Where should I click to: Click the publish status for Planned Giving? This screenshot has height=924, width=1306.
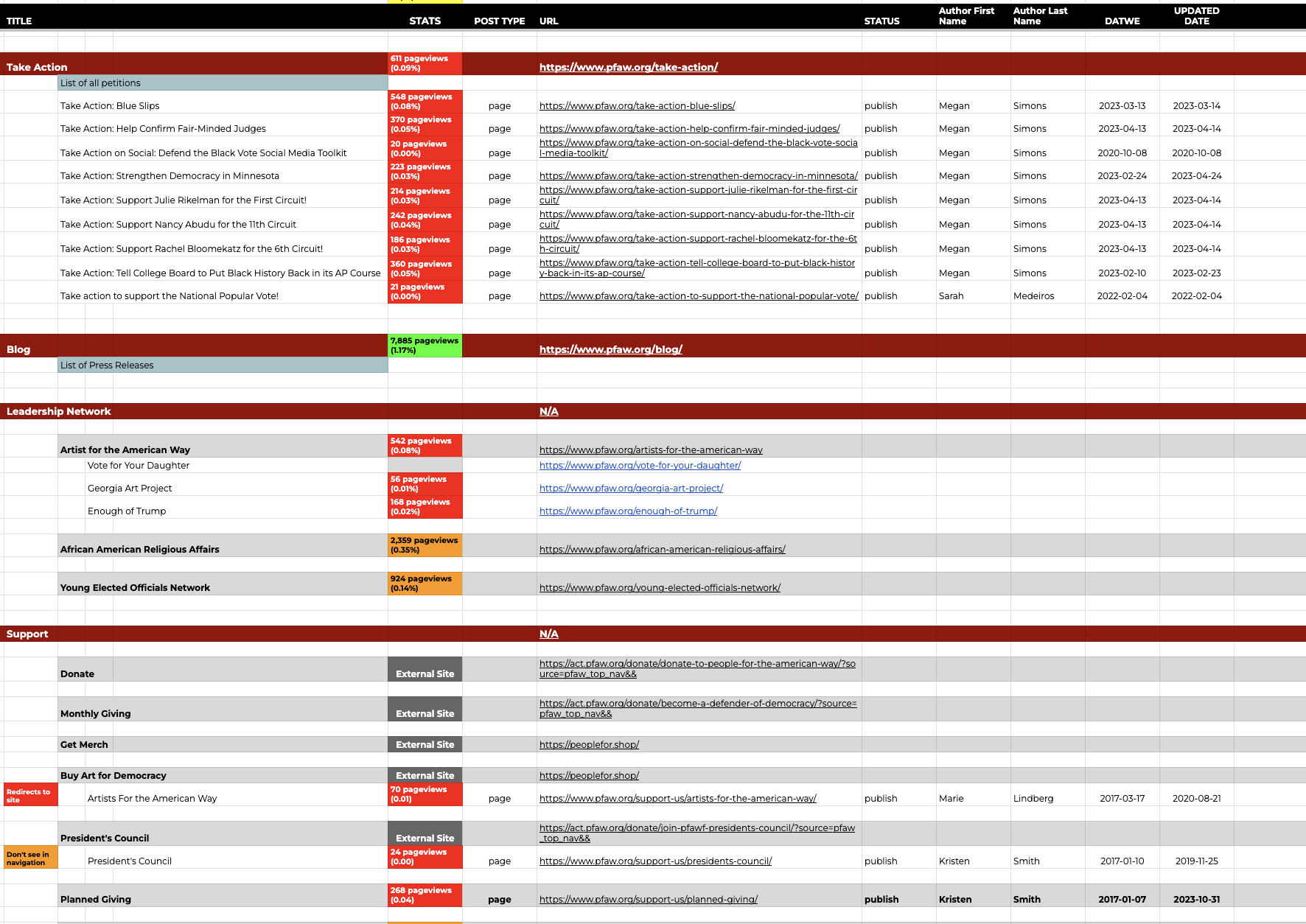pos(881,899)
